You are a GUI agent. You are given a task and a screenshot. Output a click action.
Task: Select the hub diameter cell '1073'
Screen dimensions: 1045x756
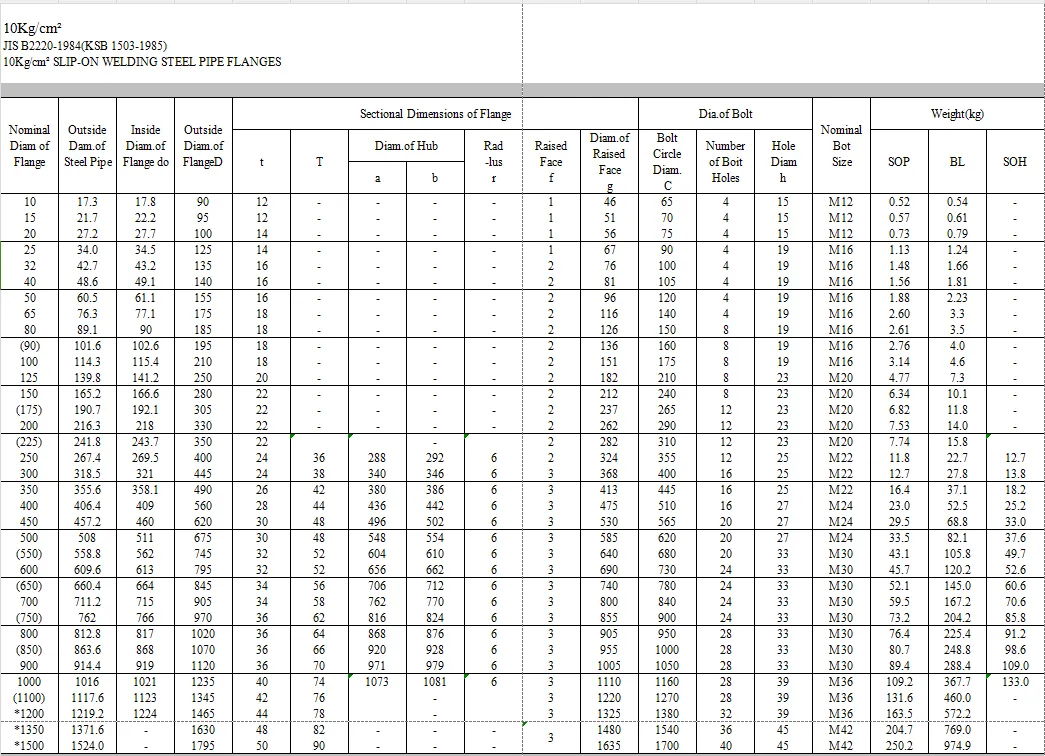click(377, 682)
